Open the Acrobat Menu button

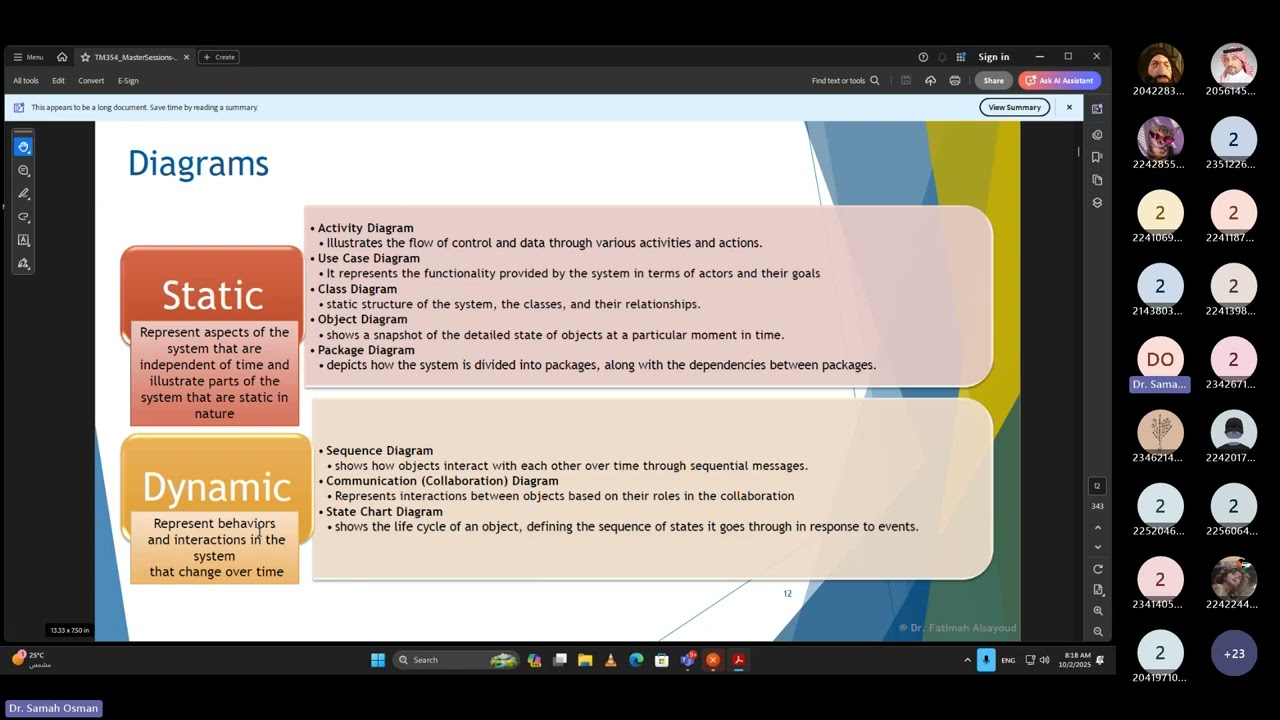(28, 57)
